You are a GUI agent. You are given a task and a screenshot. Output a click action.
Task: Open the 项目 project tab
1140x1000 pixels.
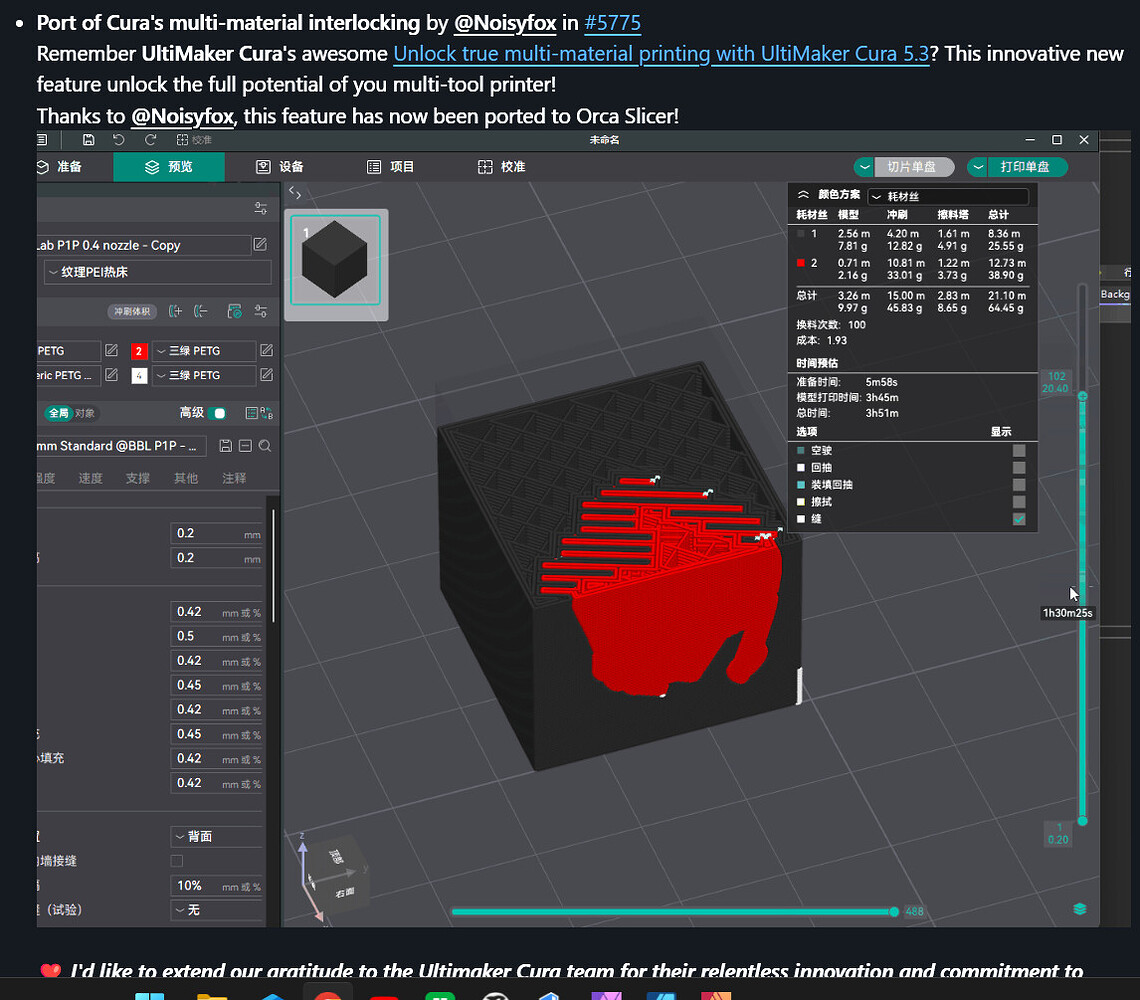coord(390,167)
